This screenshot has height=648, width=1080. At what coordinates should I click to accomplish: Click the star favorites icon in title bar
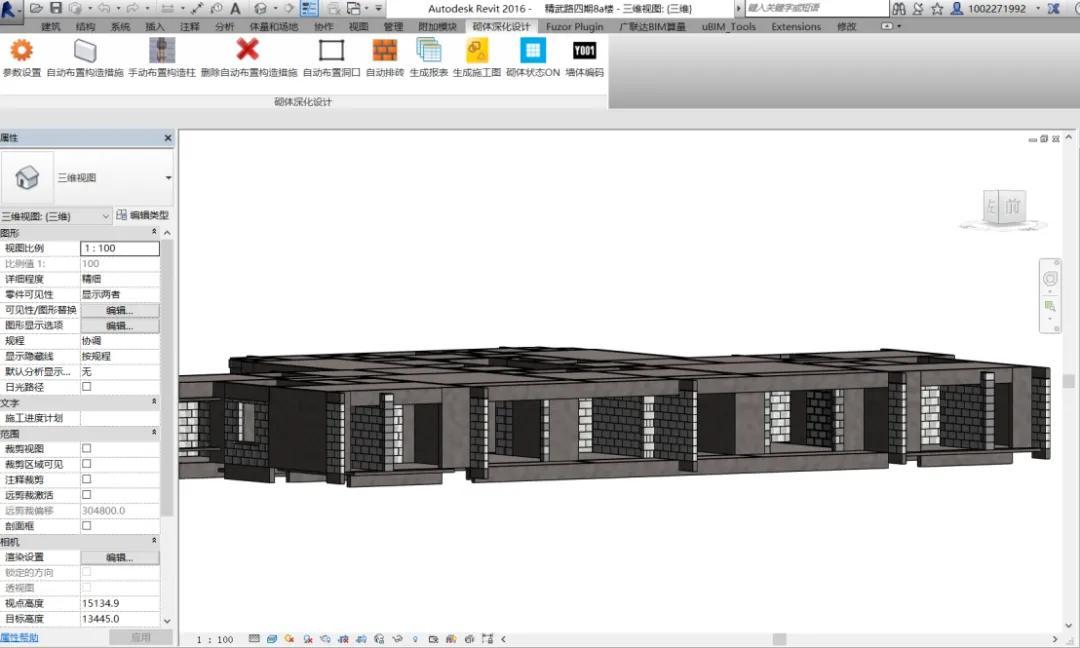point(937,9)
